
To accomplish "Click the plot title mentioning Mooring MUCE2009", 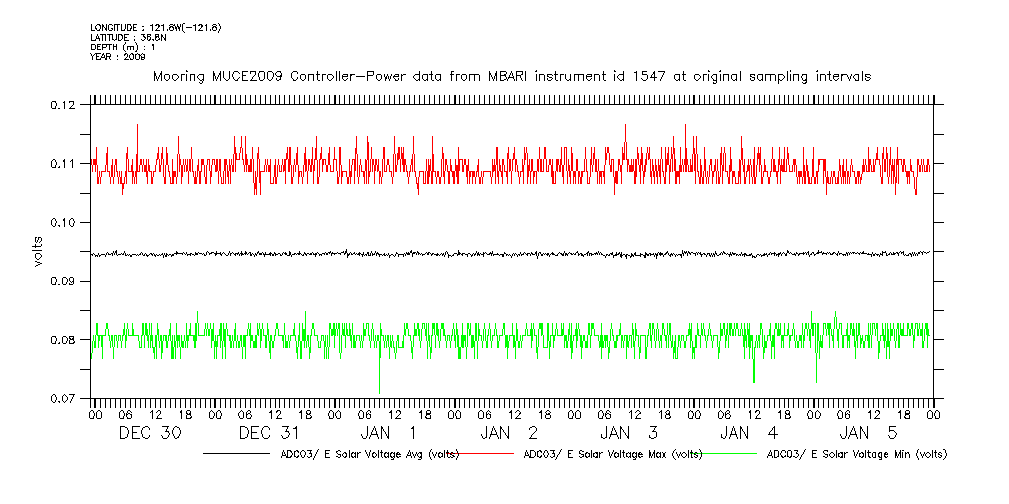I will click(x=510, y=76).
